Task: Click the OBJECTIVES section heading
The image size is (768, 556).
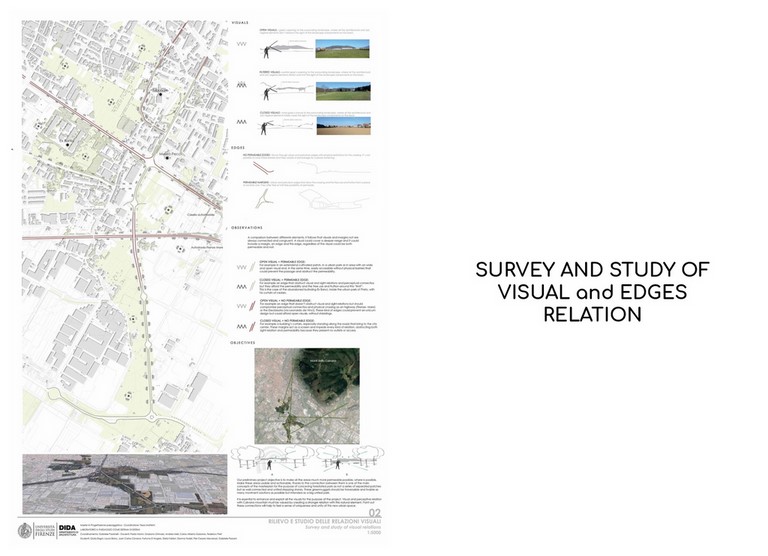Action: coord(244,340)
